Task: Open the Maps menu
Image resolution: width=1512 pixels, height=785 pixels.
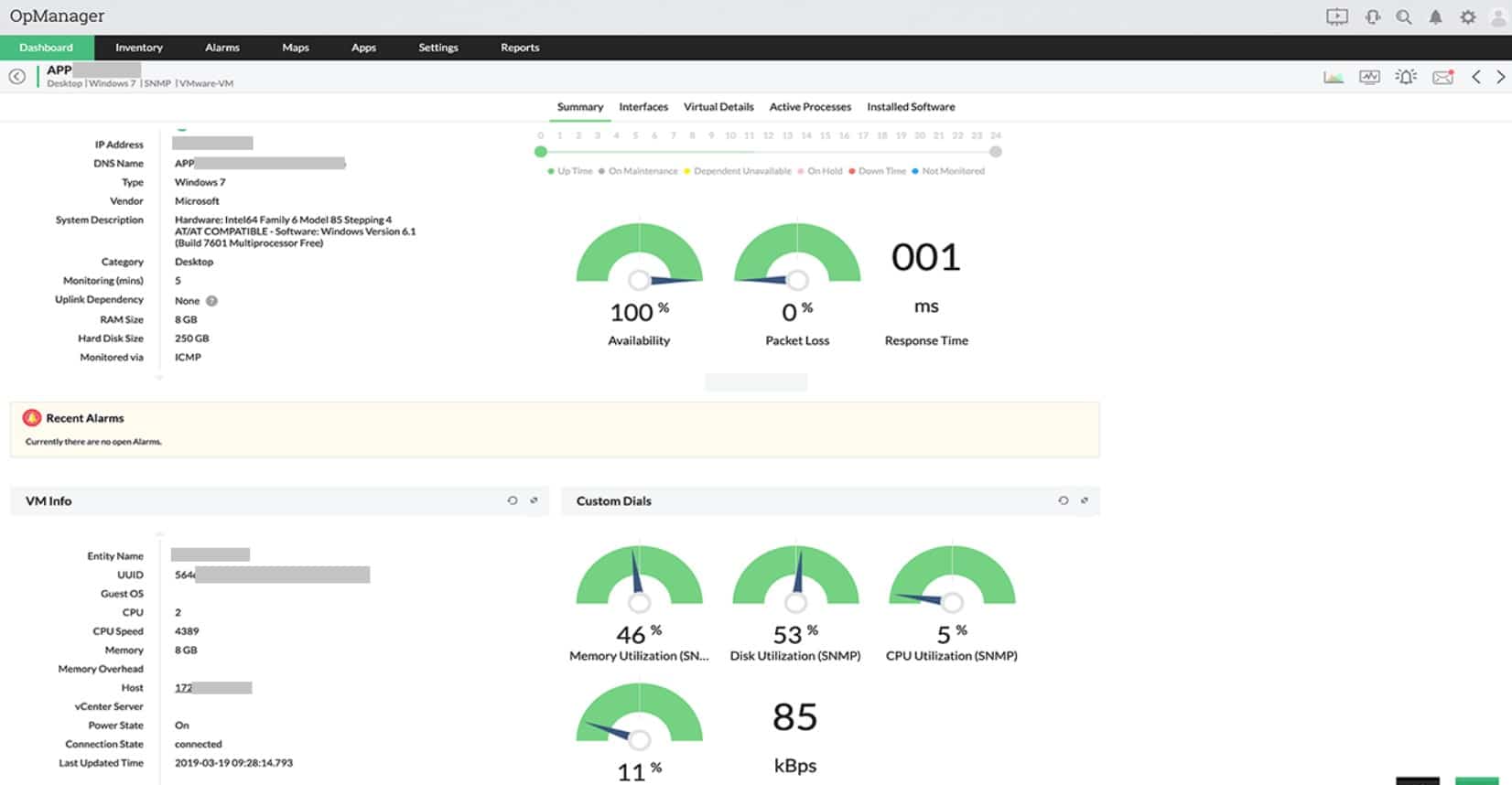Action: coord(296,48)
